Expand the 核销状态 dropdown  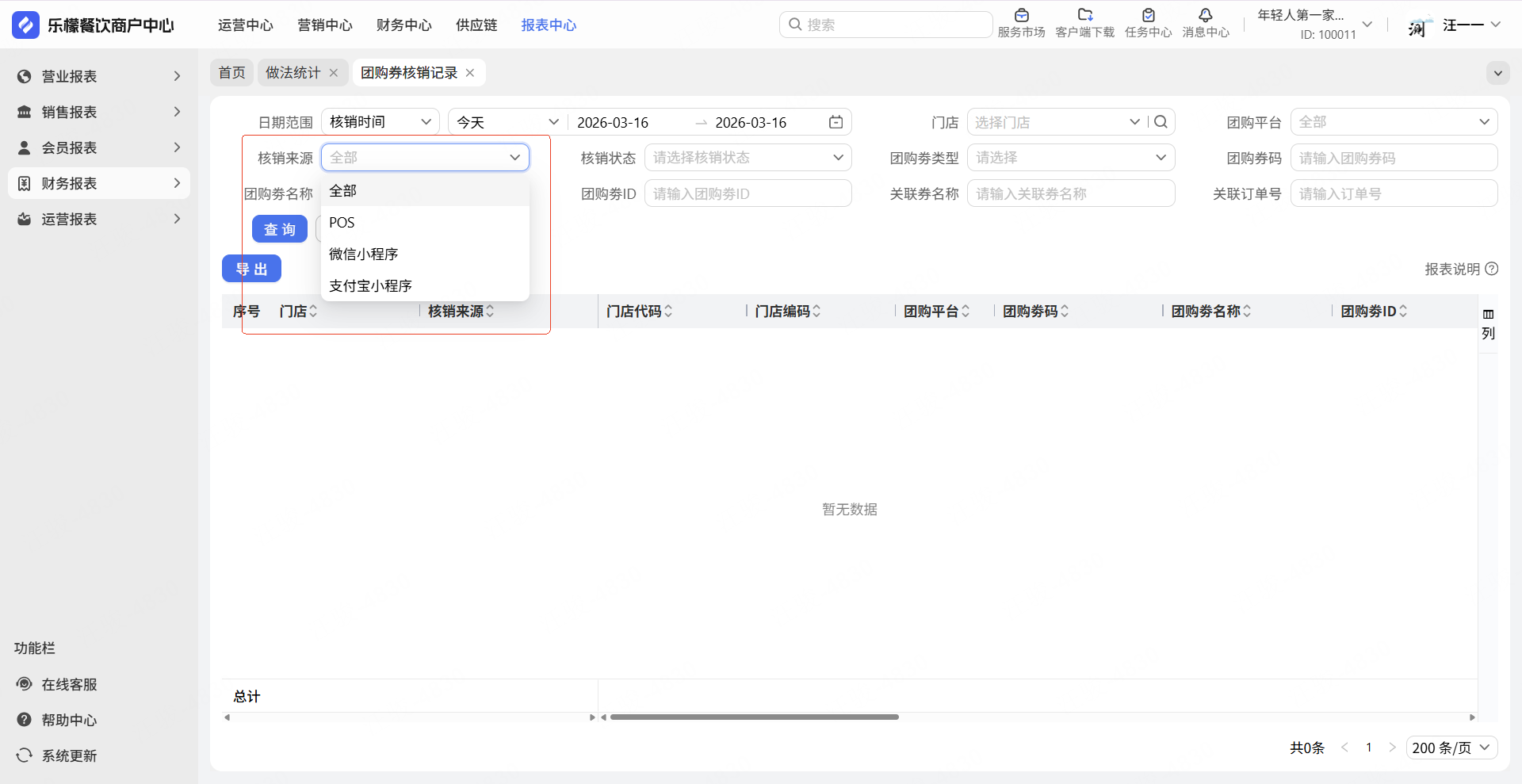[x=748, y=158]
